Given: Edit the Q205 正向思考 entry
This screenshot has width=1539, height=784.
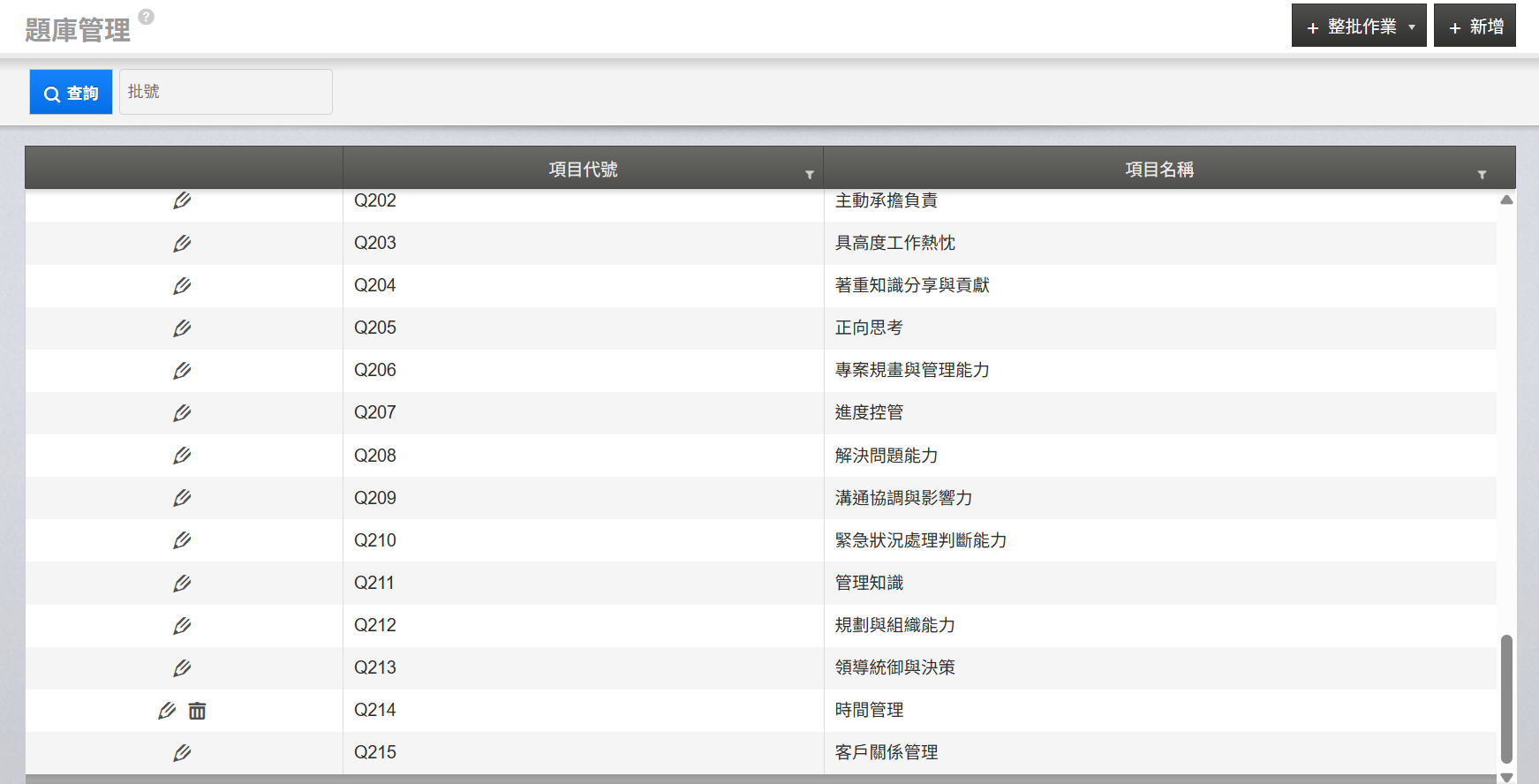Looking at the screenshot, I should (182, 328).
